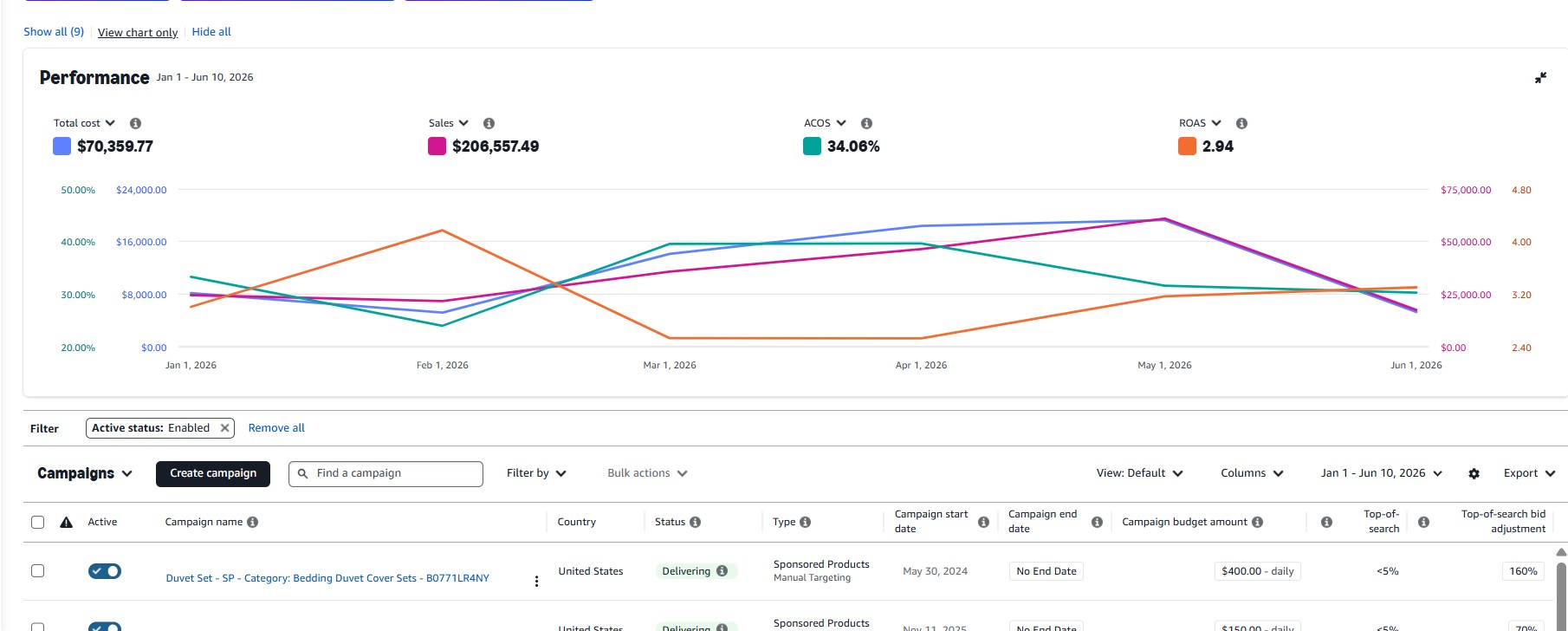
Task: Open campaigns table settings gear
Action: [x=1474, y=473]
